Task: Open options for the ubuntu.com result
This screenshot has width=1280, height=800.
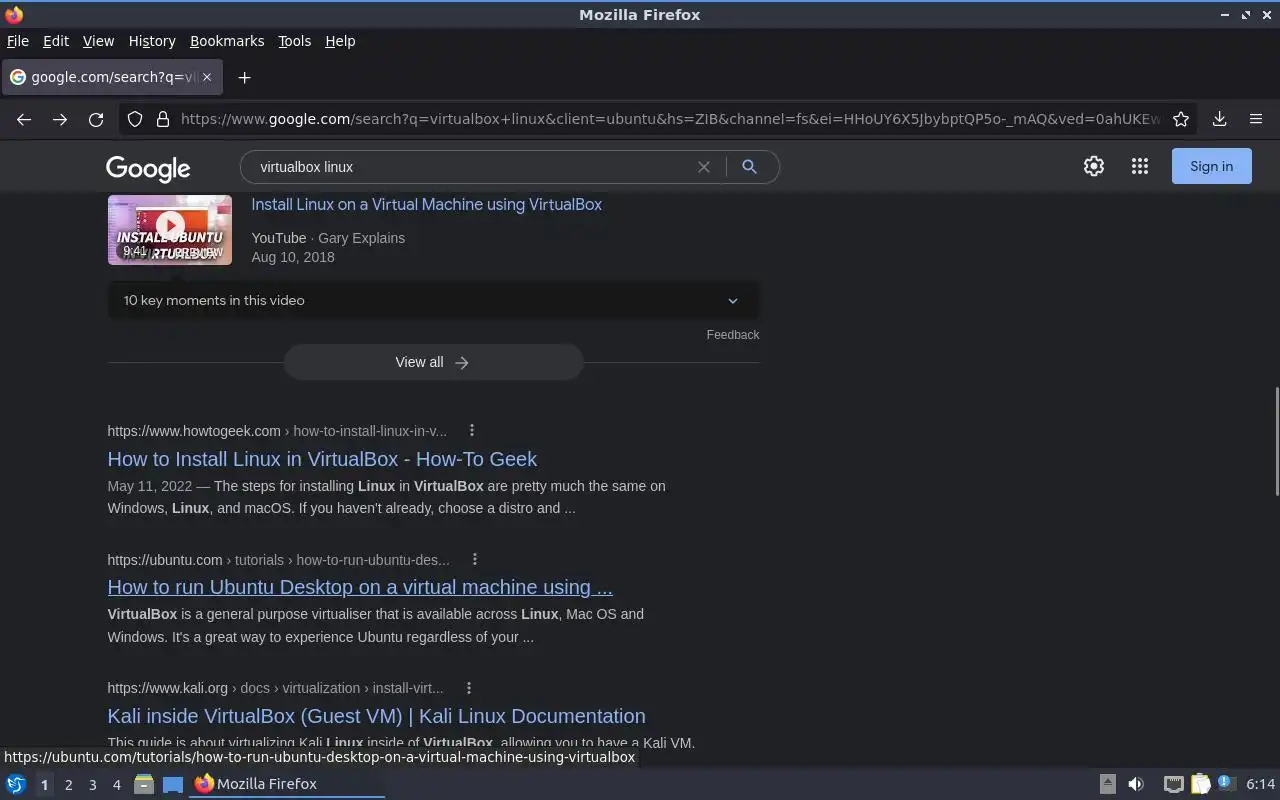Action: (475, 560)
